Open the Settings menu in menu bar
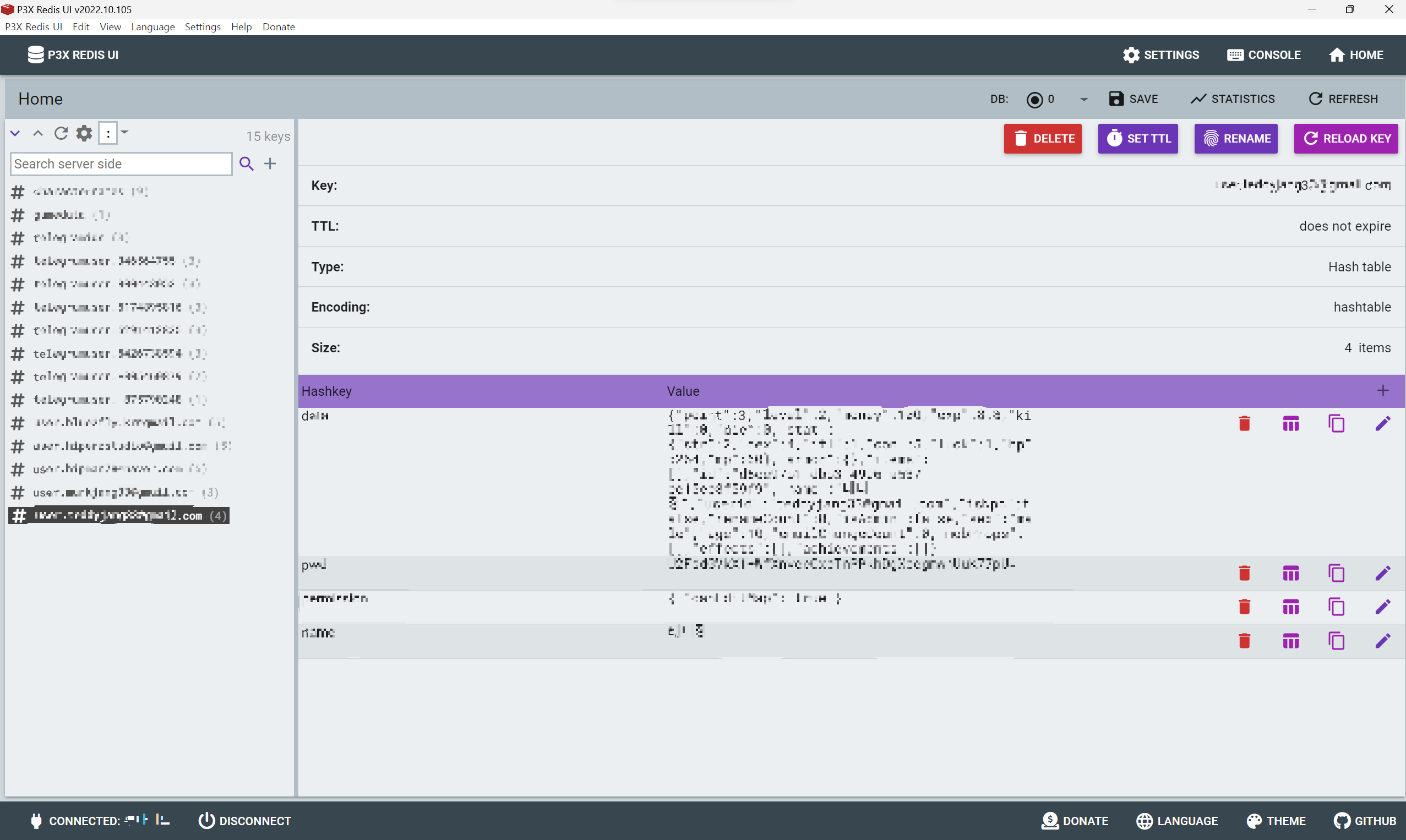 (x=202, y=26)
